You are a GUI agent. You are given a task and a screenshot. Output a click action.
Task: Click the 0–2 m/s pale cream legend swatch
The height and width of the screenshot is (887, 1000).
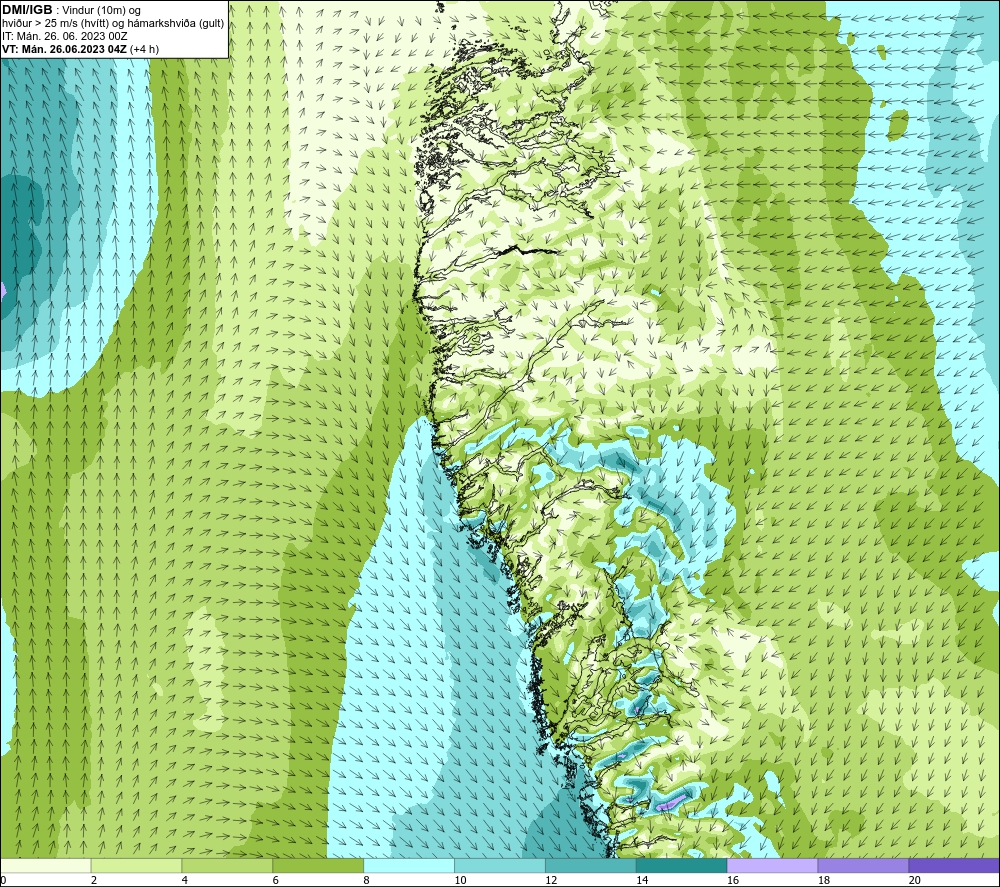pyautogui.click(x=45, y=865)
